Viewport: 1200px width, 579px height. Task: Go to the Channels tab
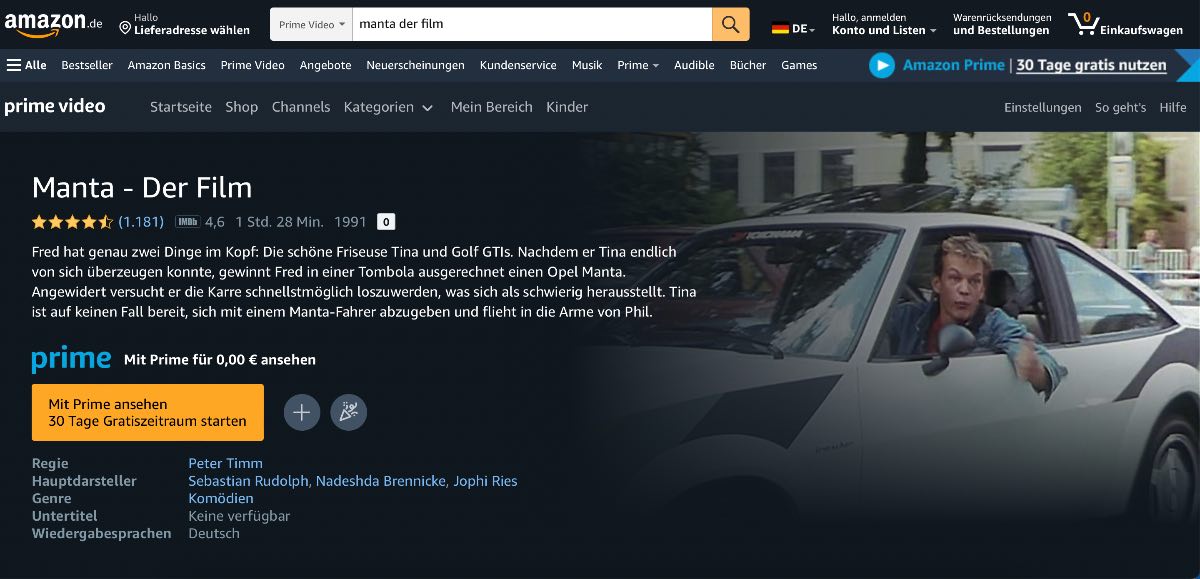coord(301,107)
